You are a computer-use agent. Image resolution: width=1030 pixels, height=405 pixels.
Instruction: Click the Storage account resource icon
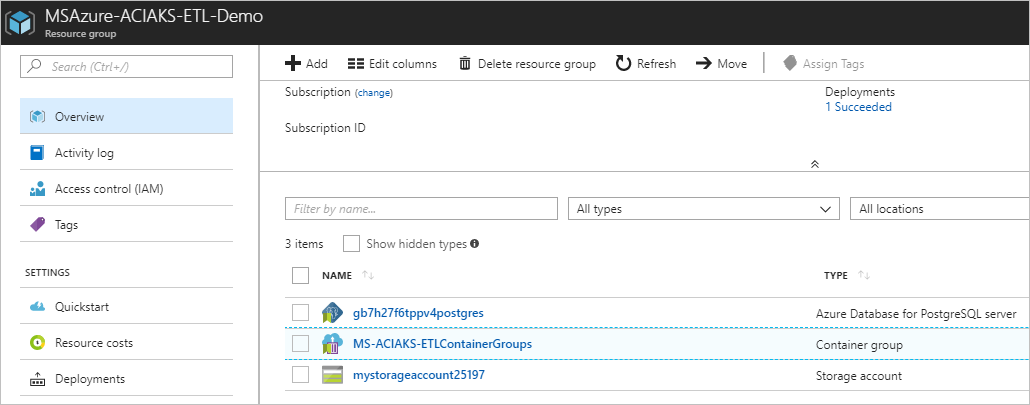(x=332, y=375)
